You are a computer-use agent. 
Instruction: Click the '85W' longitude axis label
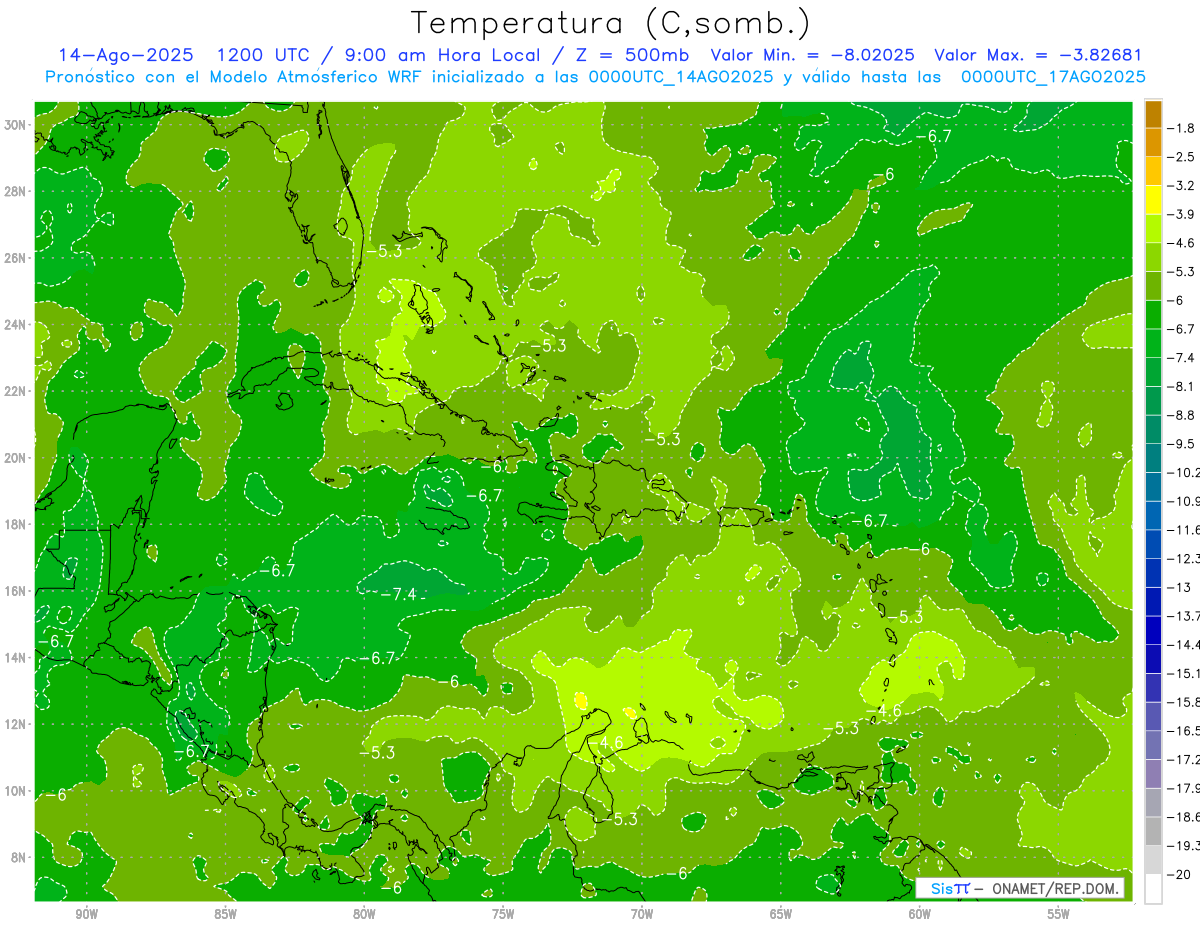coord(225,915)
